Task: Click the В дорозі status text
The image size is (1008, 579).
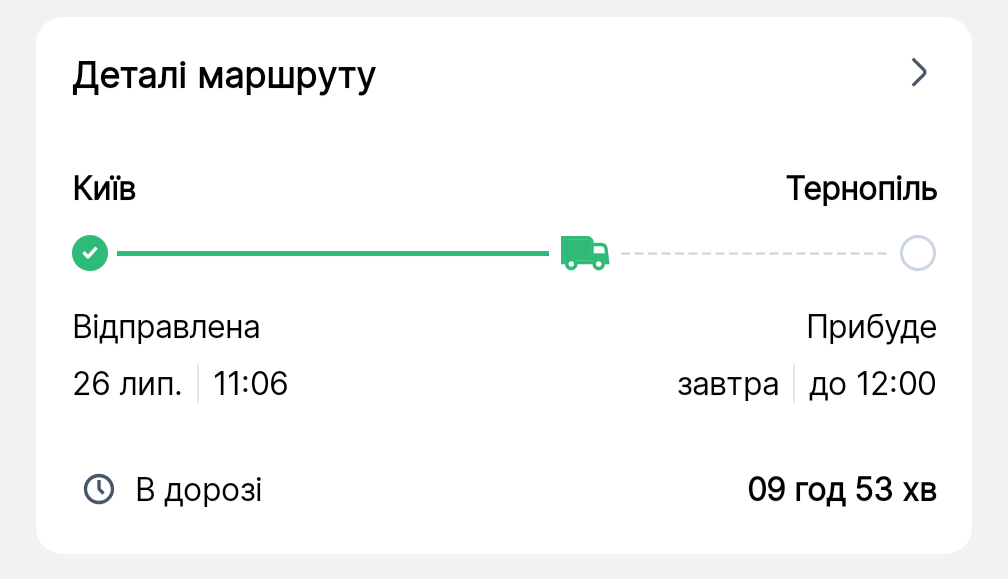Action: click(x=199, y=490)
